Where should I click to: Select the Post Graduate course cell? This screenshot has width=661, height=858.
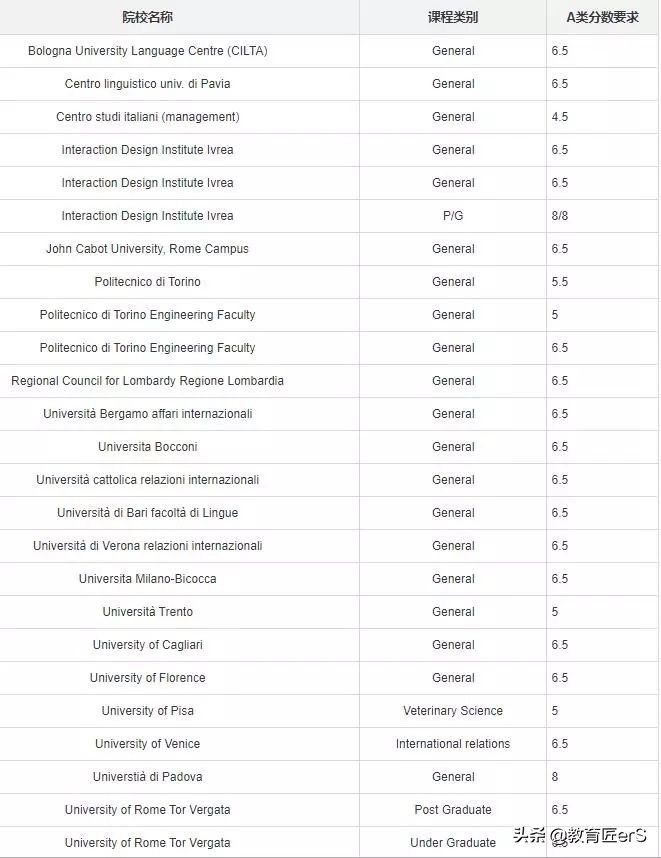click(453, 810)
